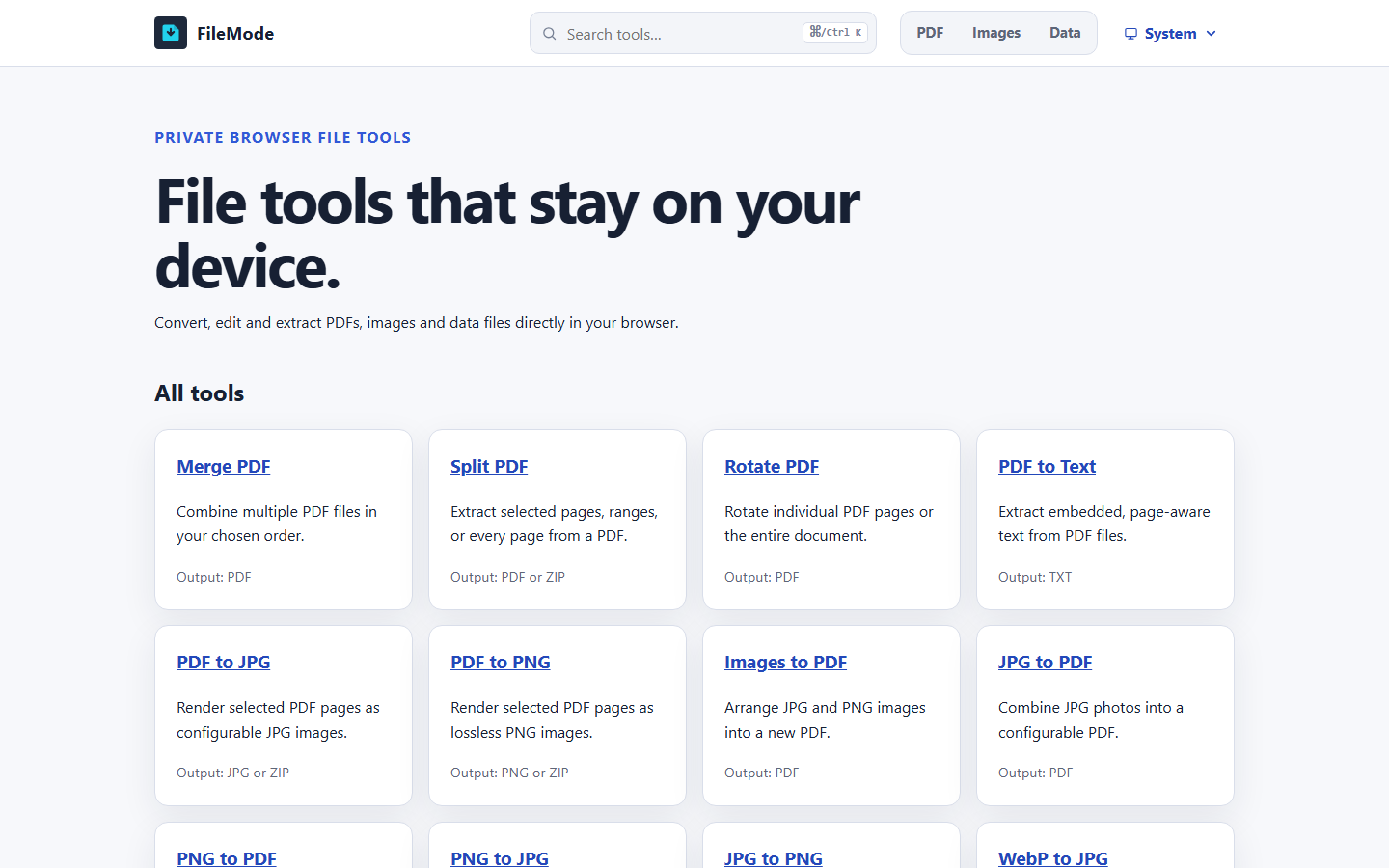Viewport: 1389px width, 868px height.
Task: Open the PDF to PNG tool
Action: tap(501, 663)
